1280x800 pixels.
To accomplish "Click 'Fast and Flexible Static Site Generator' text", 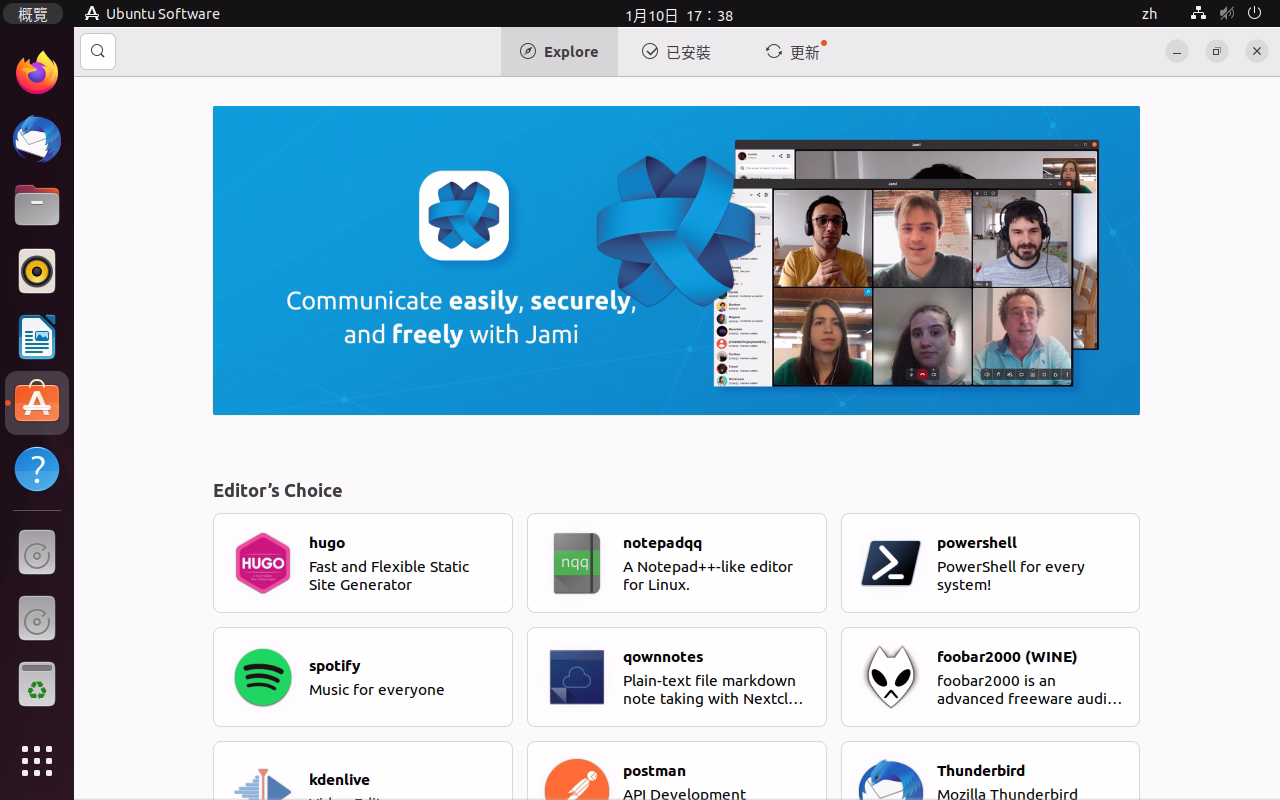I will 389,575.
